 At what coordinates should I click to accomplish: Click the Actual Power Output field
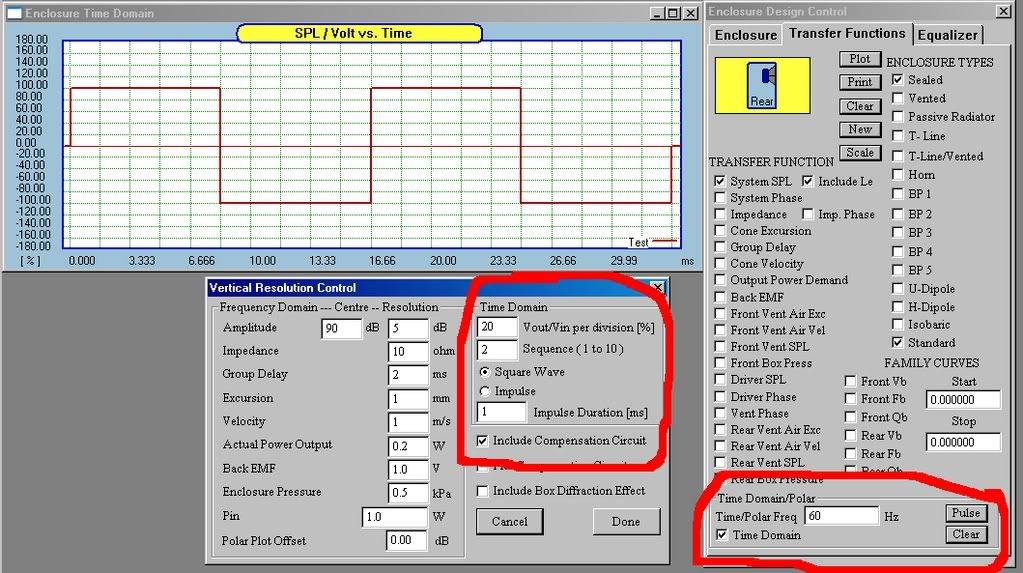[x=408, y=446]
